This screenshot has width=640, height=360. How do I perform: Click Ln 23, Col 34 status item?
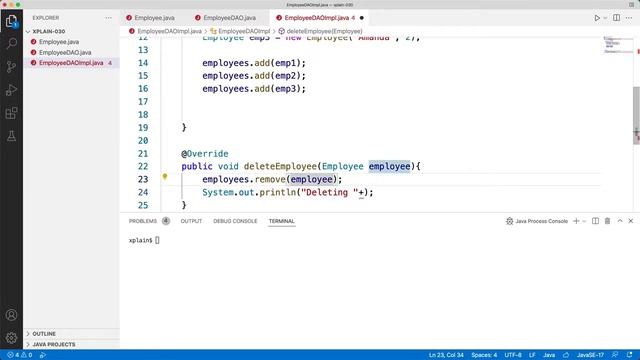[446, 355]
